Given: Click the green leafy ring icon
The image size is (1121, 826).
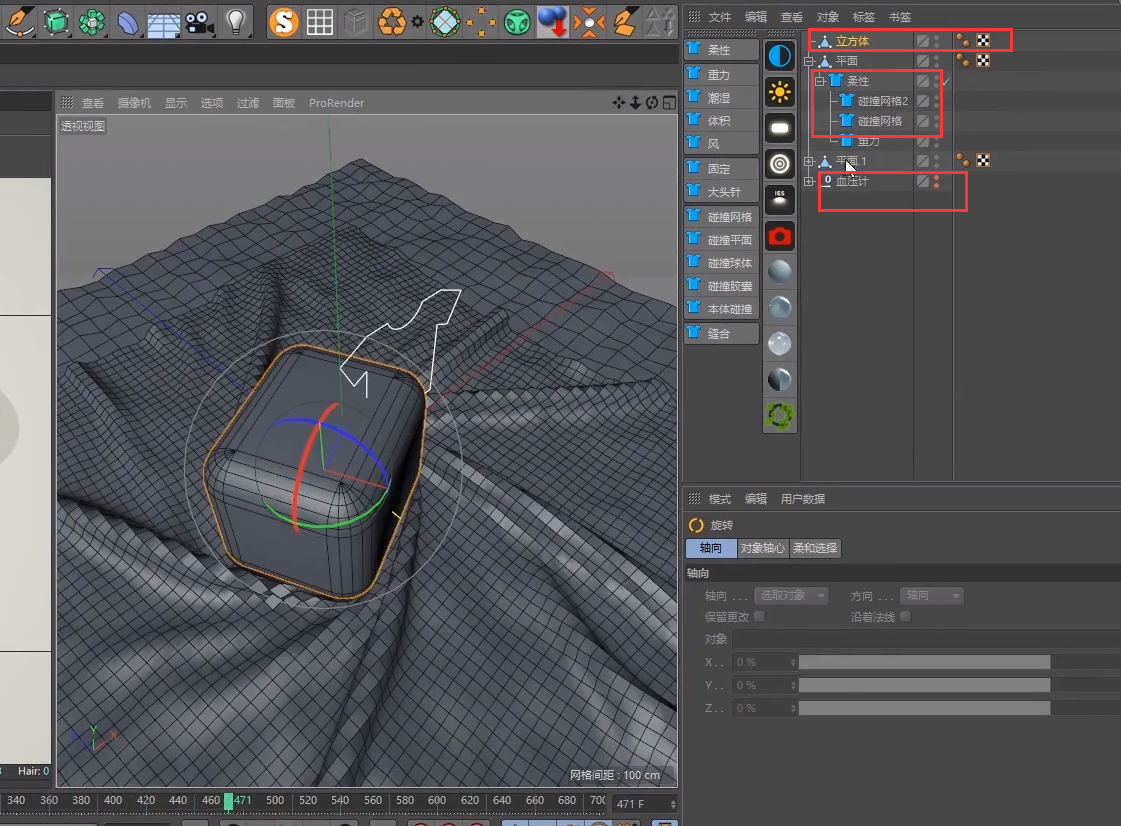Looking at the screenshot, I should (779, 416).
